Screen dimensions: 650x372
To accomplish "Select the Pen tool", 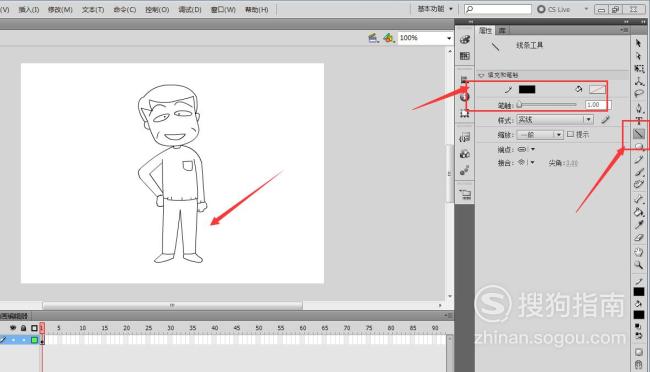I will click(x=639, y=109).
